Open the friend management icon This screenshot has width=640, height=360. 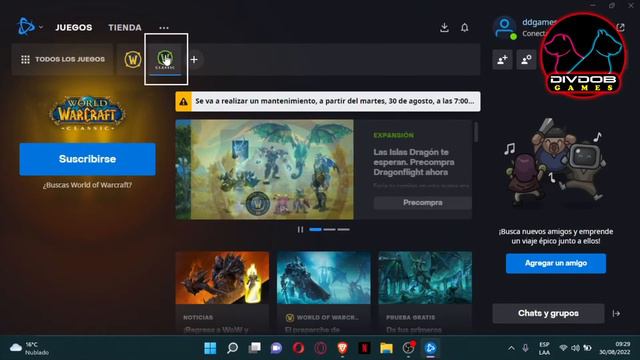tap(527, 60)
